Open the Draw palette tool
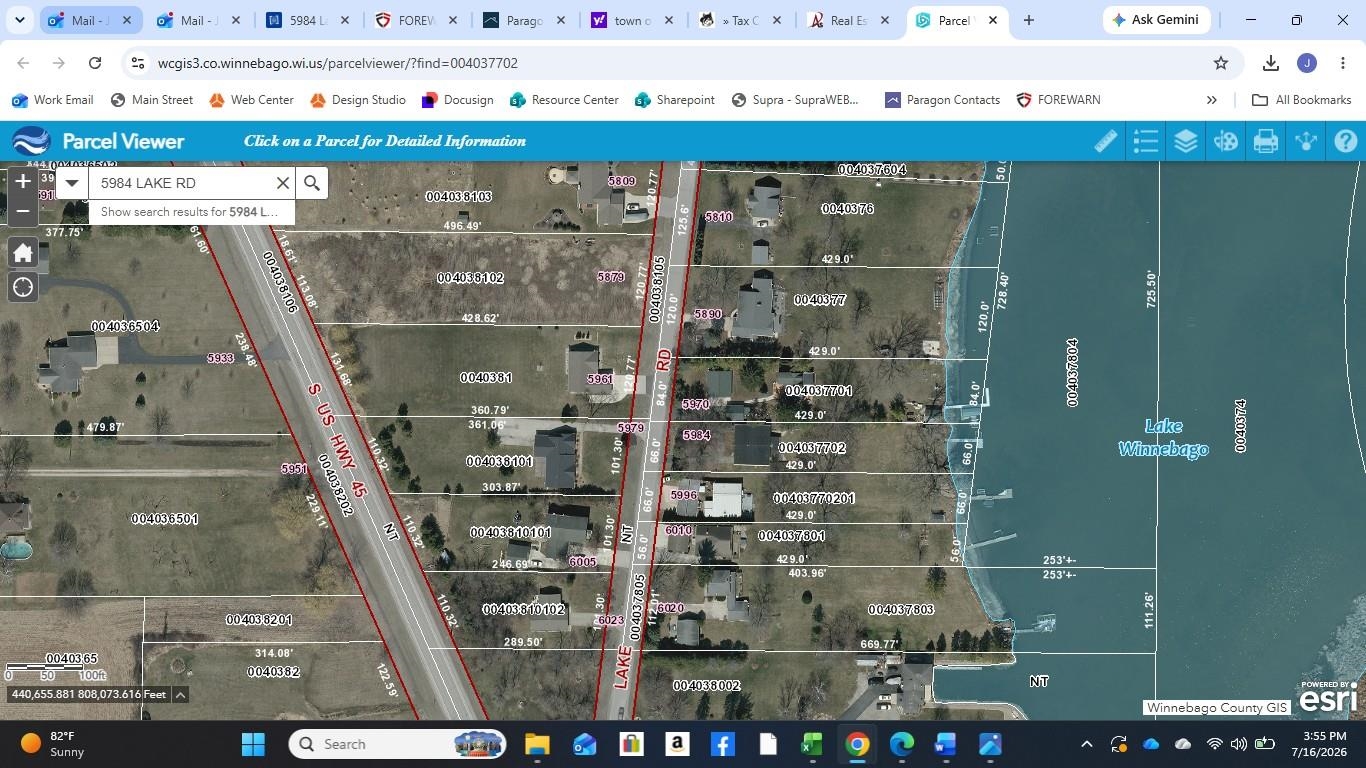The width and height of the screenshot is (1366, 768). (x=1226, y=141)
